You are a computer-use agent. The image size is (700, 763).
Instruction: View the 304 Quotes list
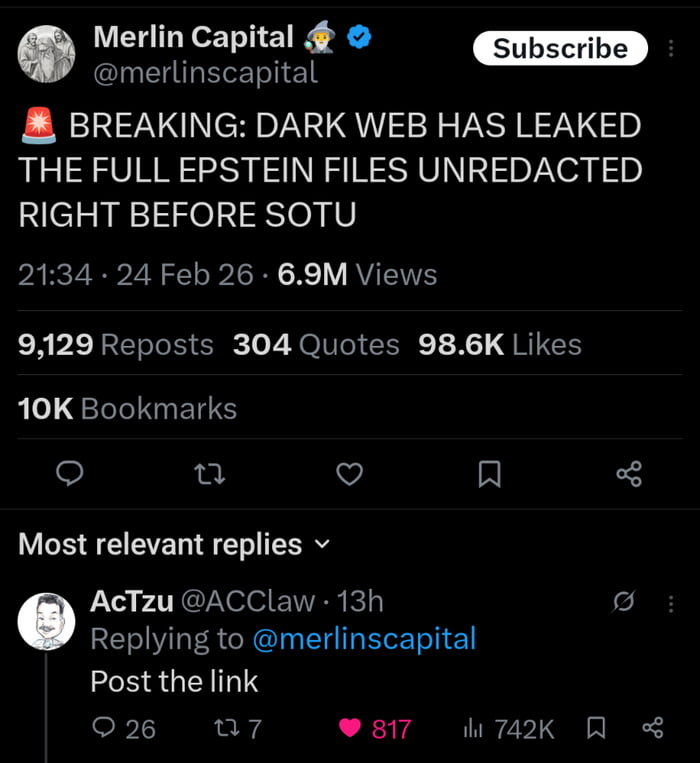click(x=316, y=345)
